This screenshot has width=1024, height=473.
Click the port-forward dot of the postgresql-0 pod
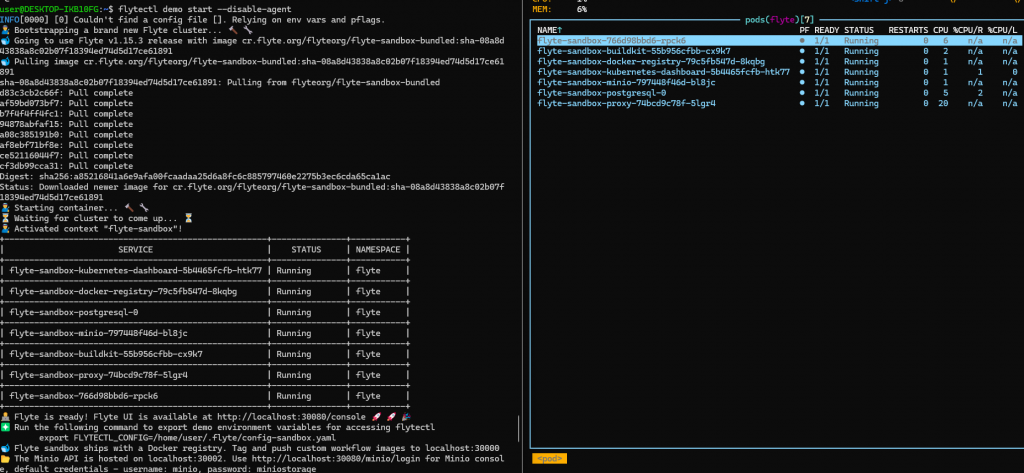[x=803, y=93]
